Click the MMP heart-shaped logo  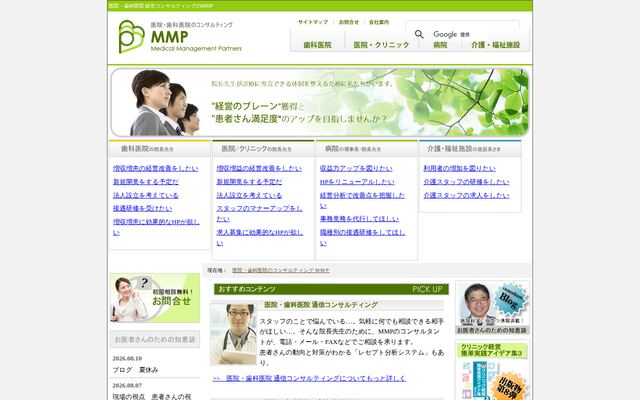(x=131, y=37)
